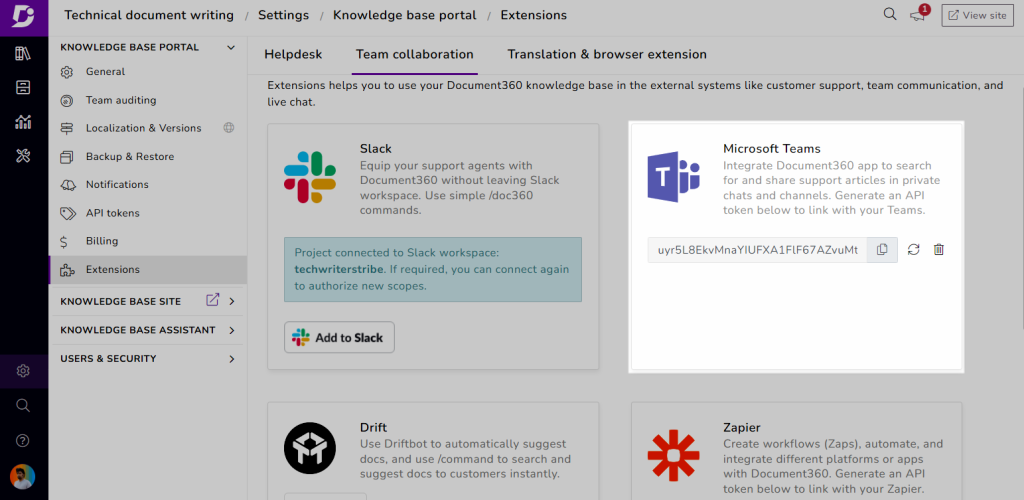1024x500 pixels.
Task: Click the Teams API token field
Action: [758, 250]
